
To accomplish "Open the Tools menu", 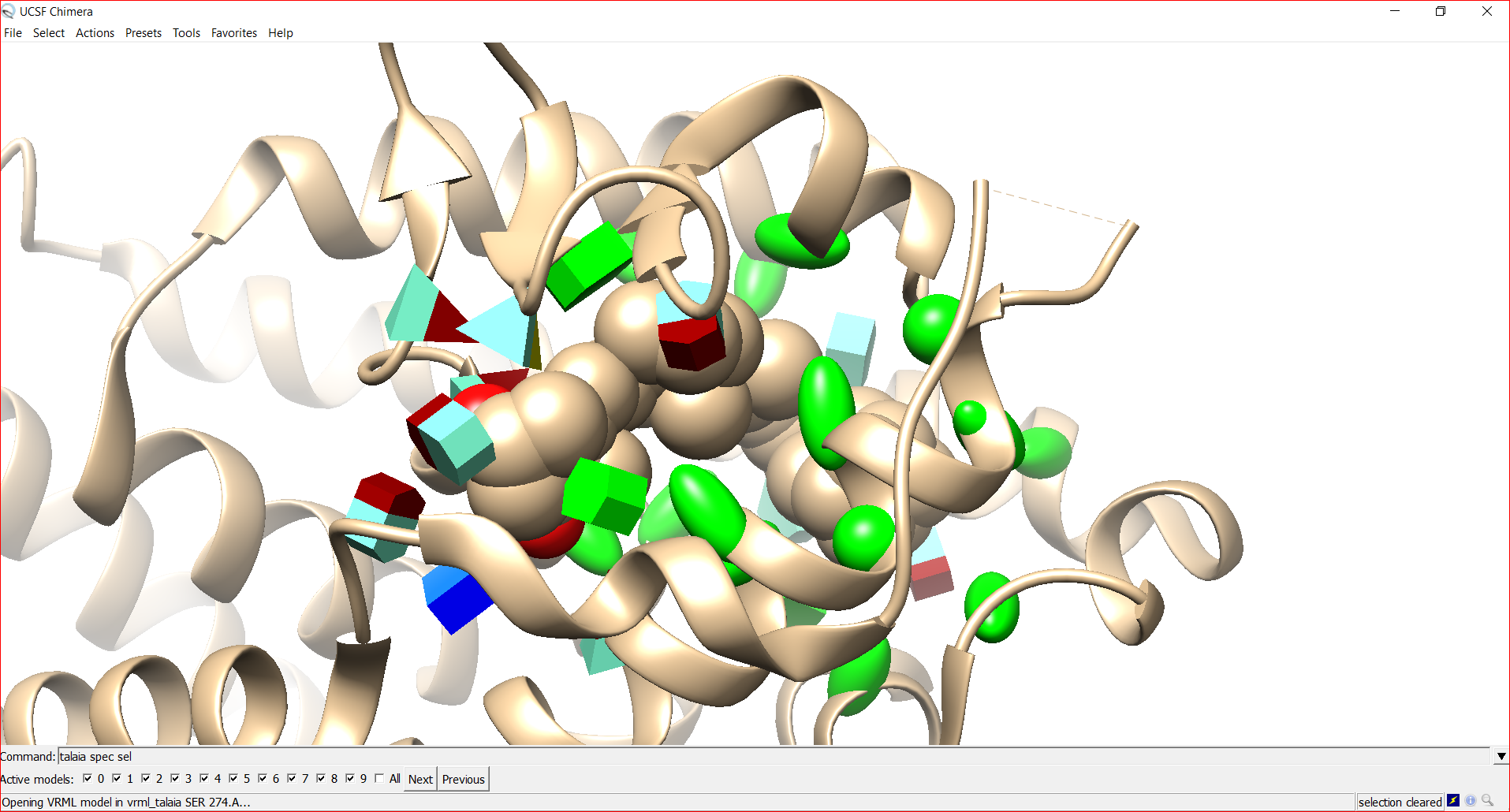I will [187, 33].
